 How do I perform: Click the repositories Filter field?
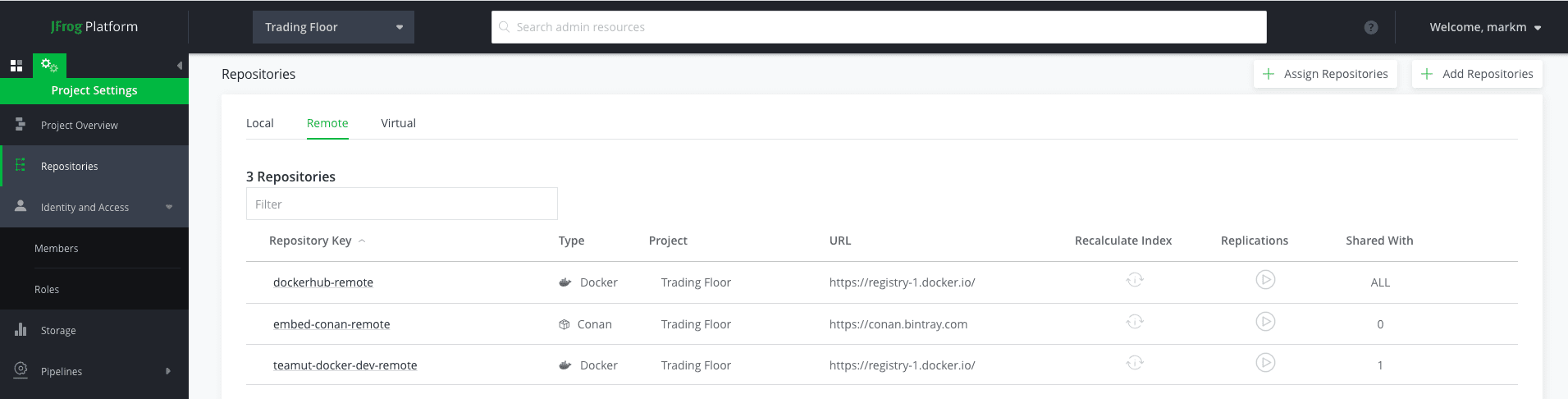[x=402, y=204]
